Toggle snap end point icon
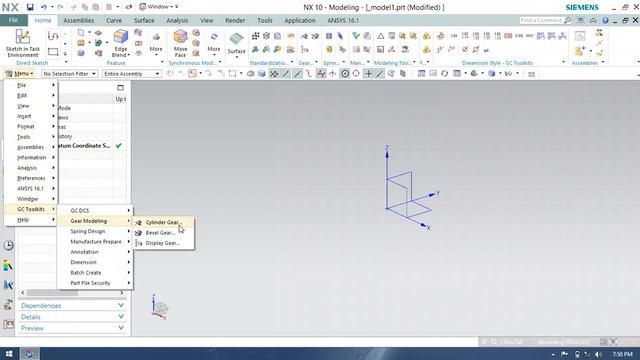The image size is (640, 360). 286,73
